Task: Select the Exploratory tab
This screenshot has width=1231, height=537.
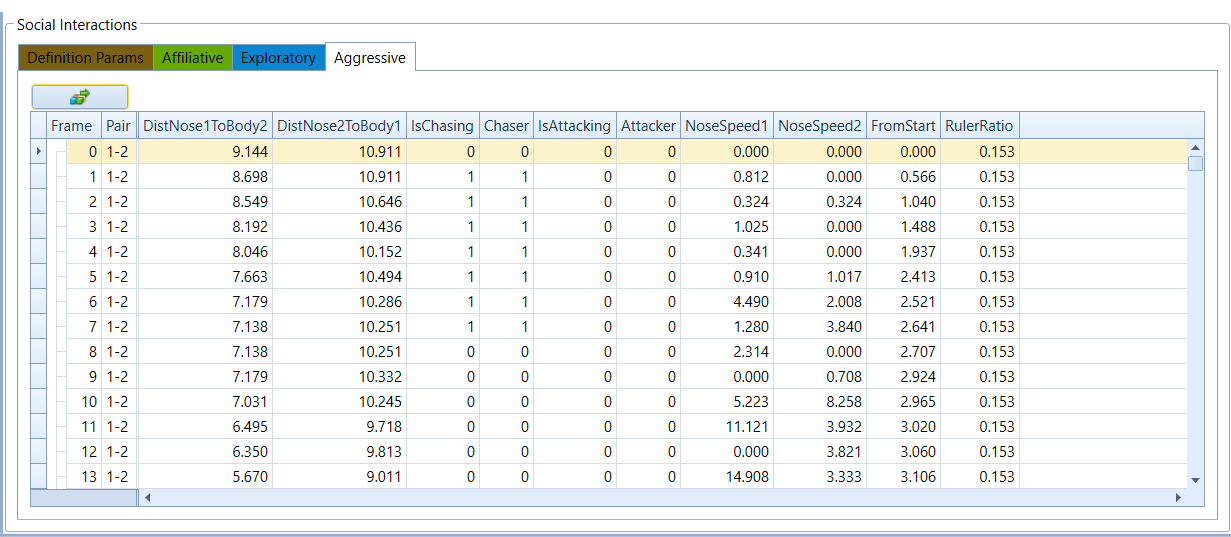Action: click(278, 58)
